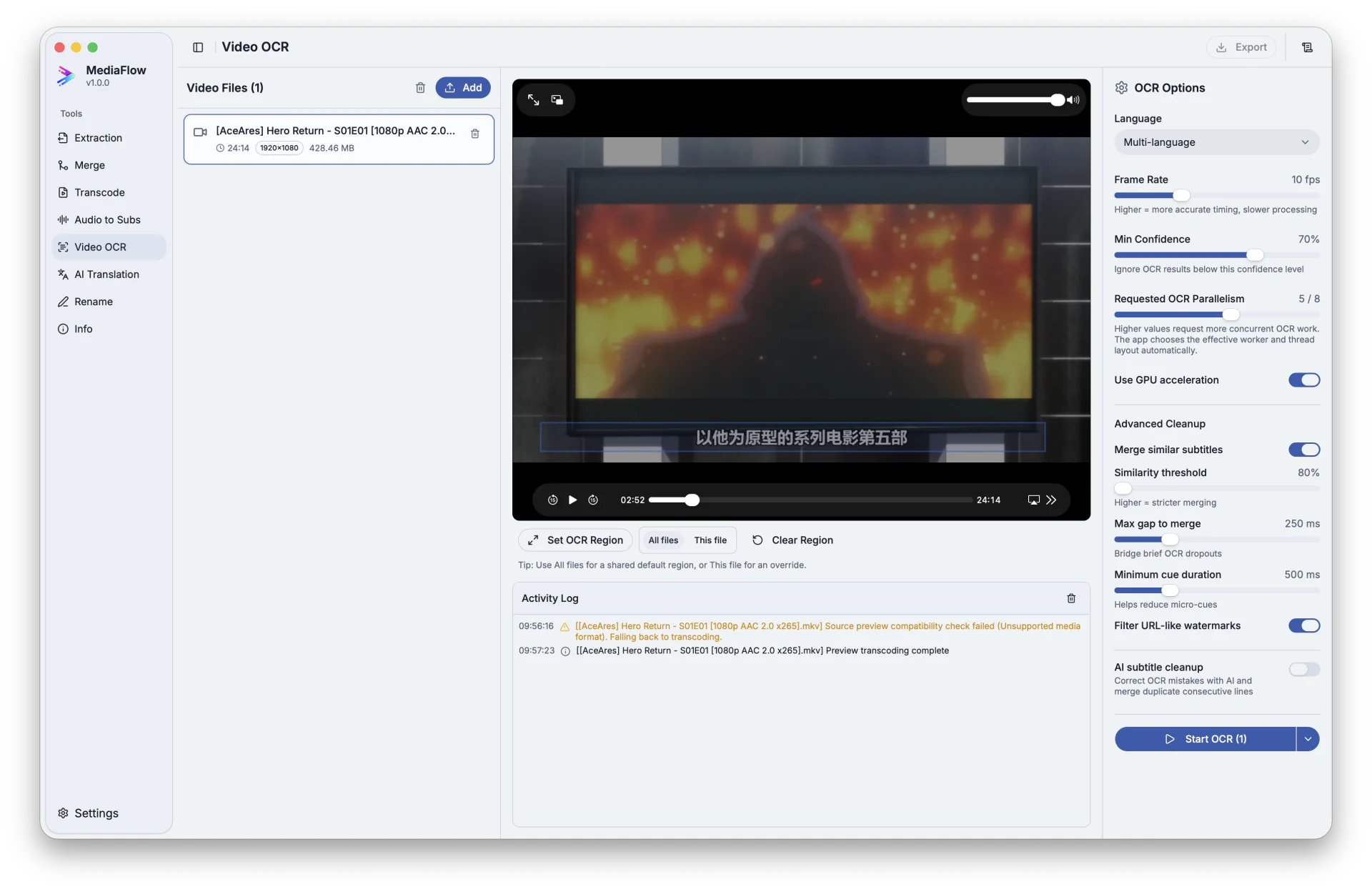Open Merge tool

coord(109,165)
